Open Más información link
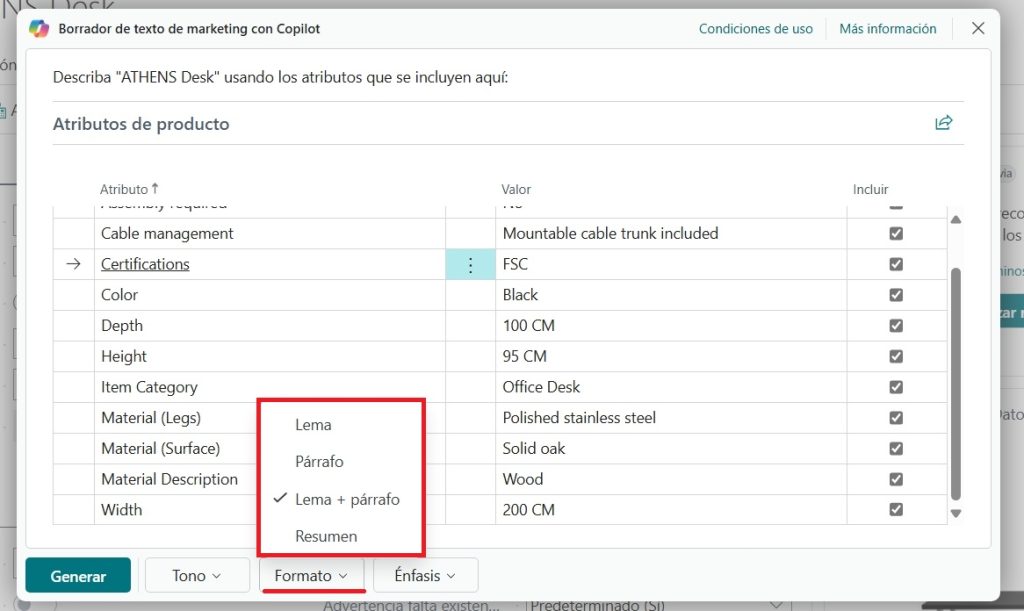 click(888, 29)
